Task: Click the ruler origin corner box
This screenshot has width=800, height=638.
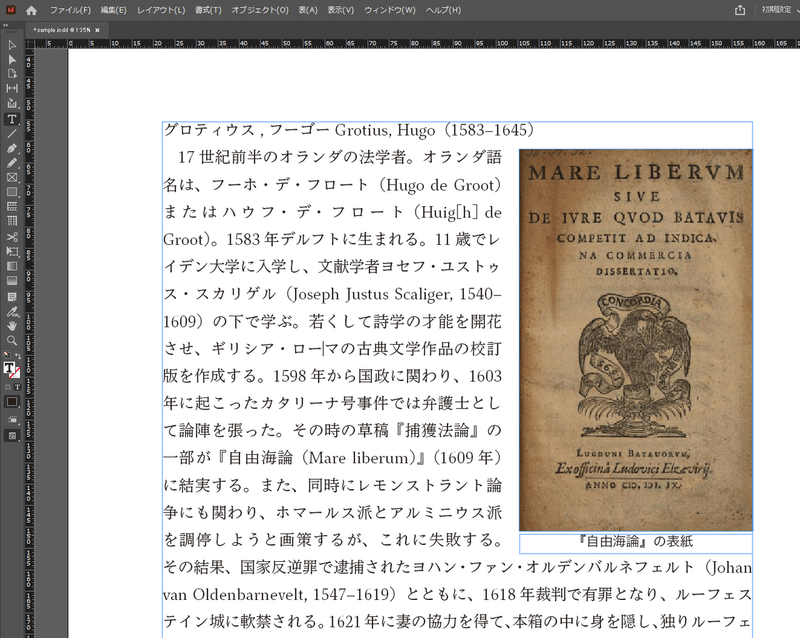Action: pyautogui.click(x=30, y=44)
